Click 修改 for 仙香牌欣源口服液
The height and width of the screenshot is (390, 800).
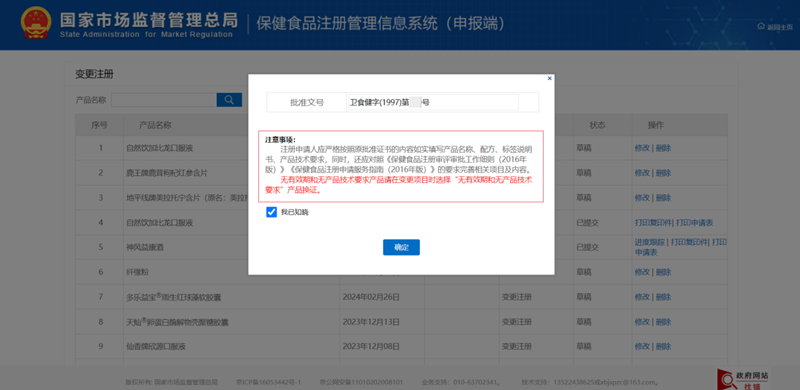coord(642,346)
